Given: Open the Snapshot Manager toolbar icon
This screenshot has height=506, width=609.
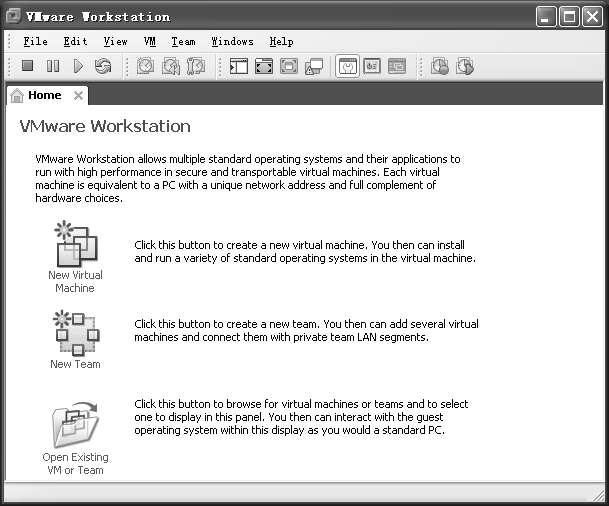Looking at the screenshot, I should (196, 67).
